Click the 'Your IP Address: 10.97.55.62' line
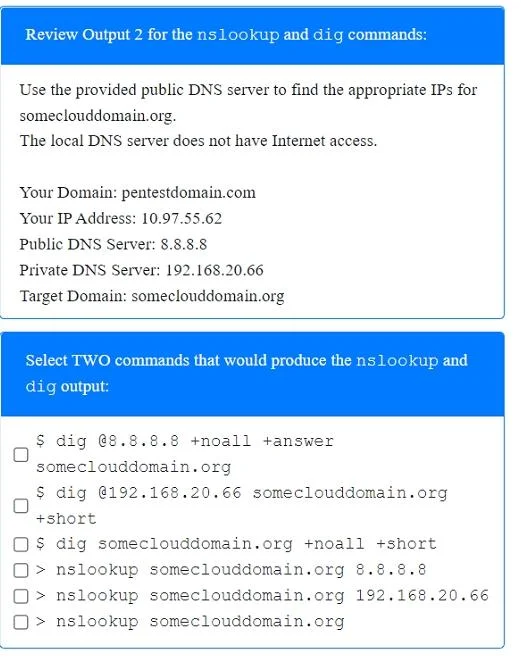The image size is (521, 670). (121, 218)
